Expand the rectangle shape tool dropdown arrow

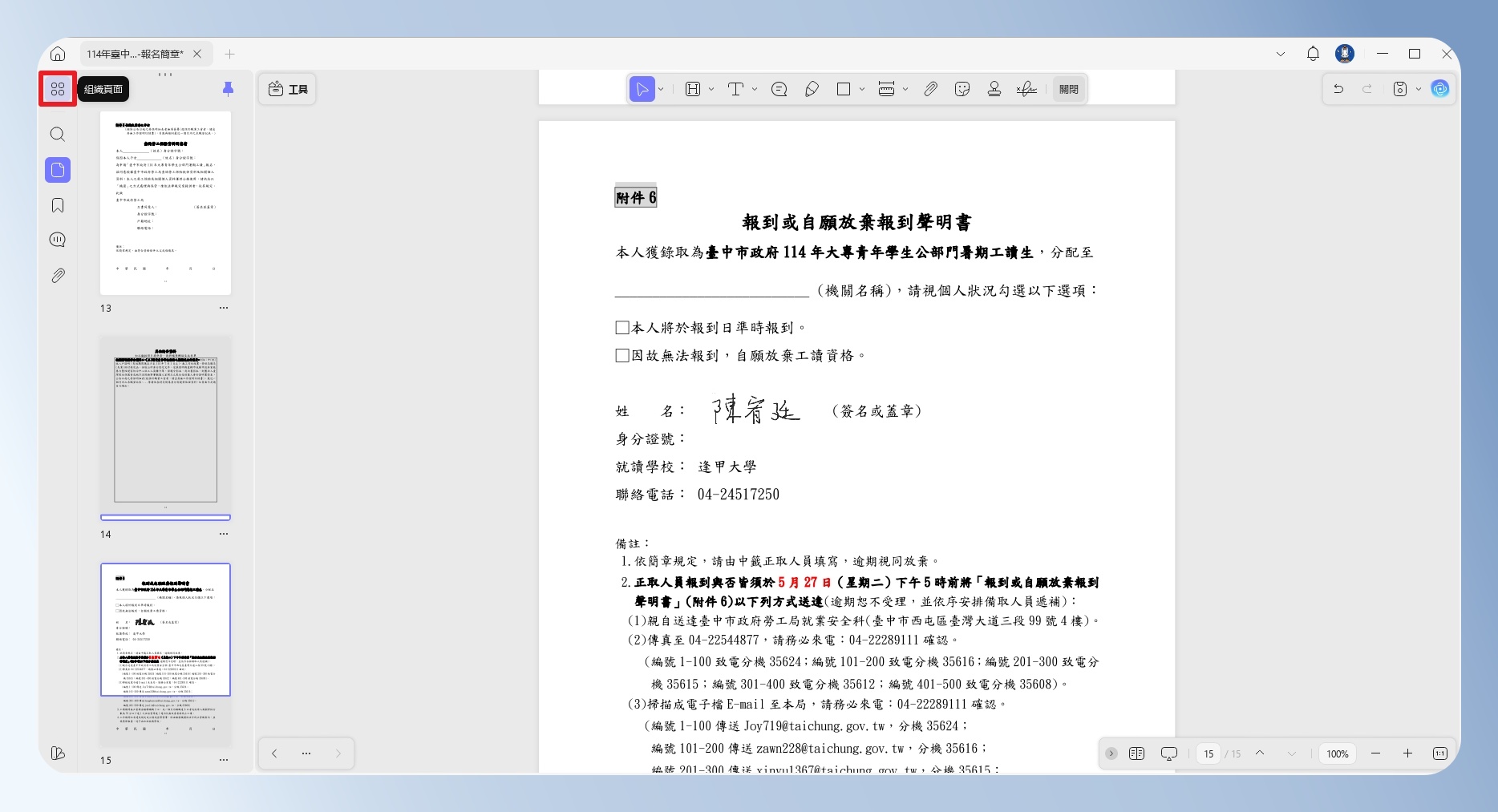tap(862, 89)
